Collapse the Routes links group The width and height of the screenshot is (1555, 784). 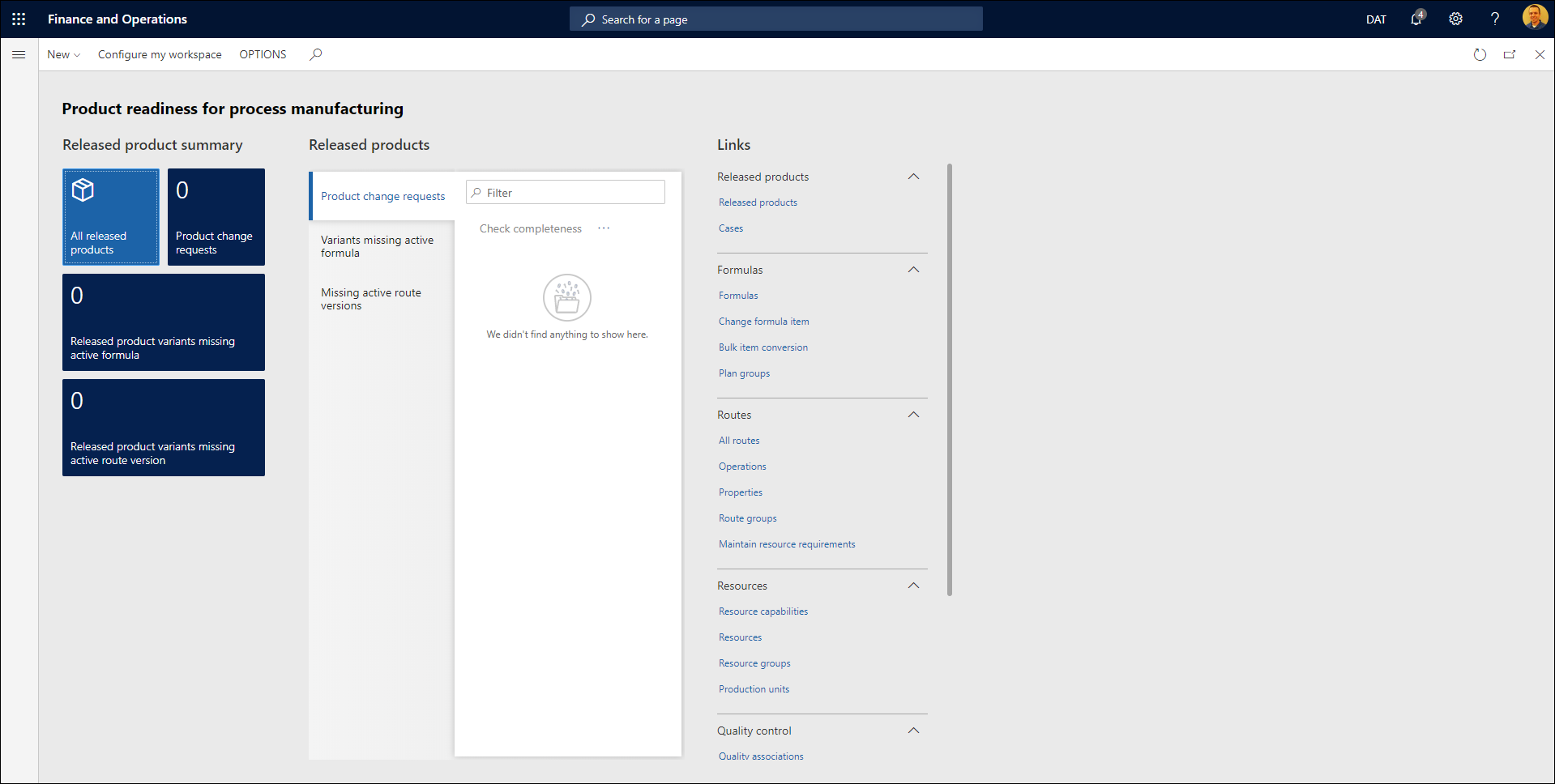914,415
